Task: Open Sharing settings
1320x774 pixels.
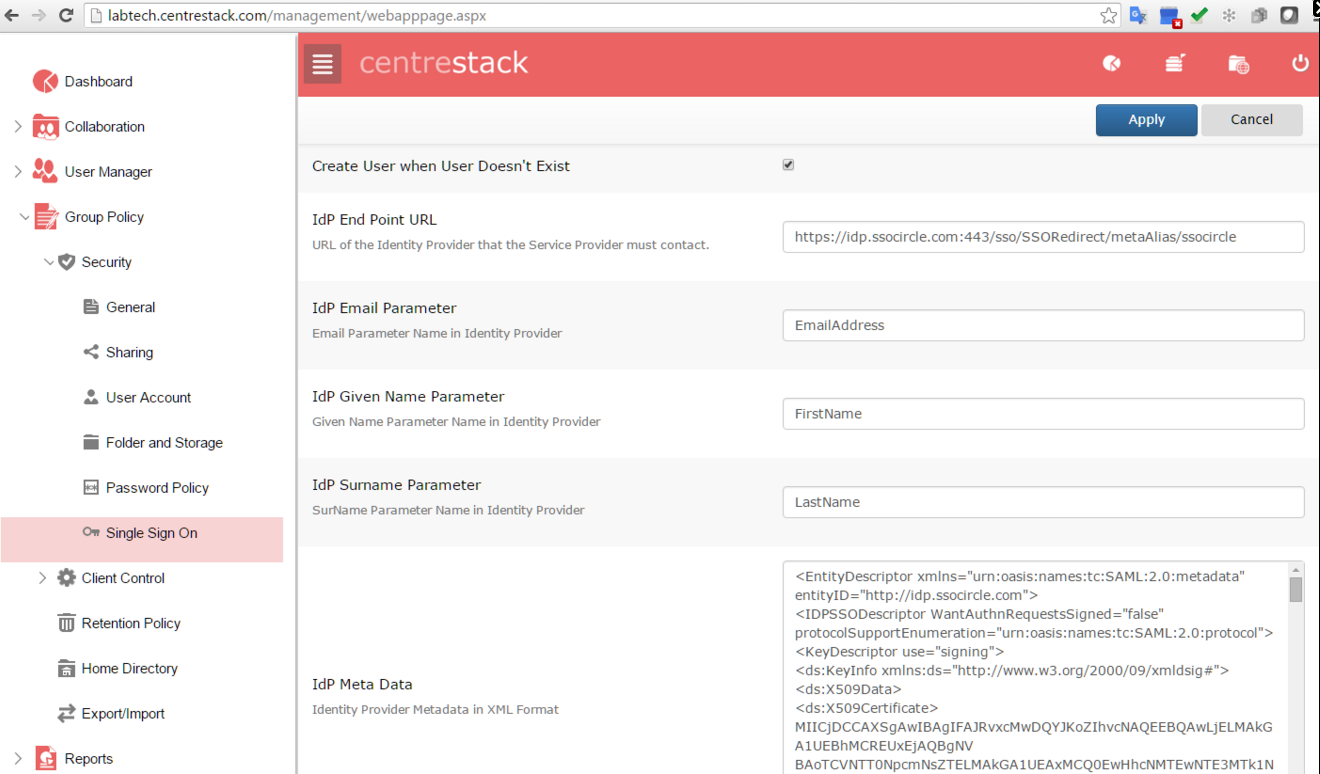Action: point(129,352)
